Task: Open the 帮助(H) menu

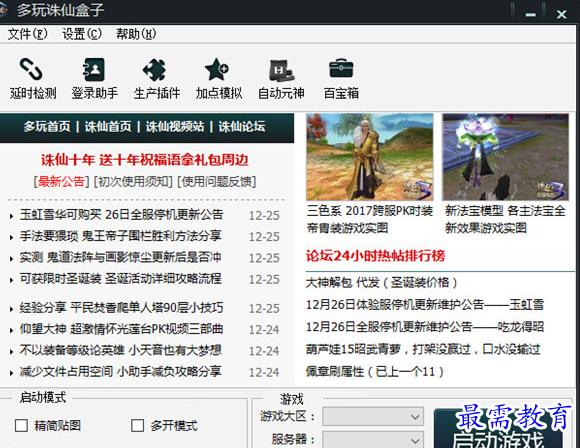Action: coord(136,34)
